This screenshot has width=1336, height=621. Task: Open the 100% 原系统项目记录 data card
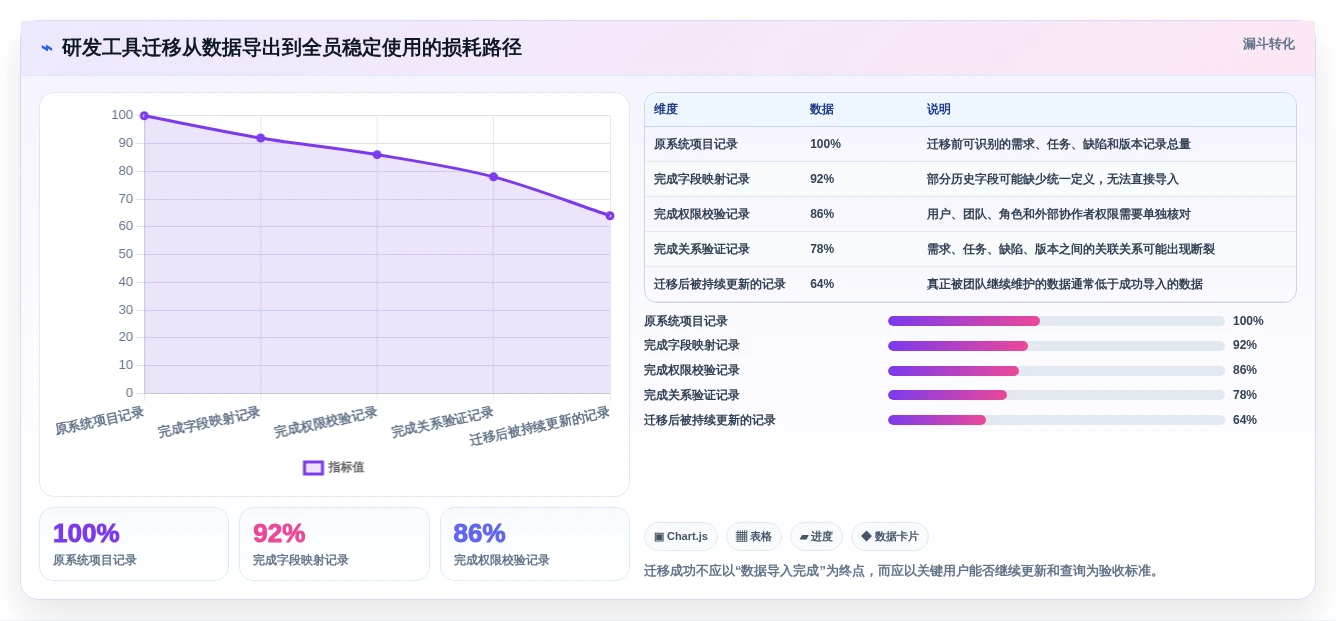click(x=134, y=544)
